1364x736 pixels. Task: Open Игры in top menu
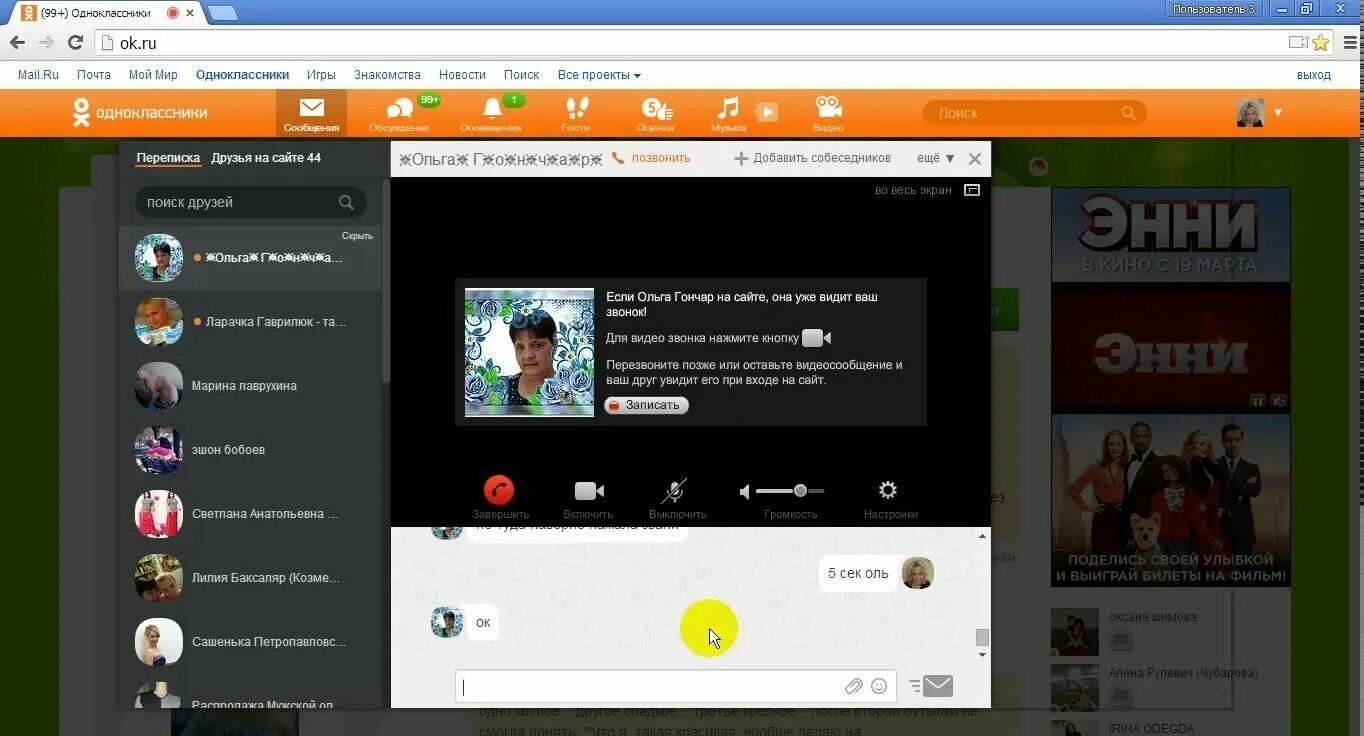coord(321,75)
